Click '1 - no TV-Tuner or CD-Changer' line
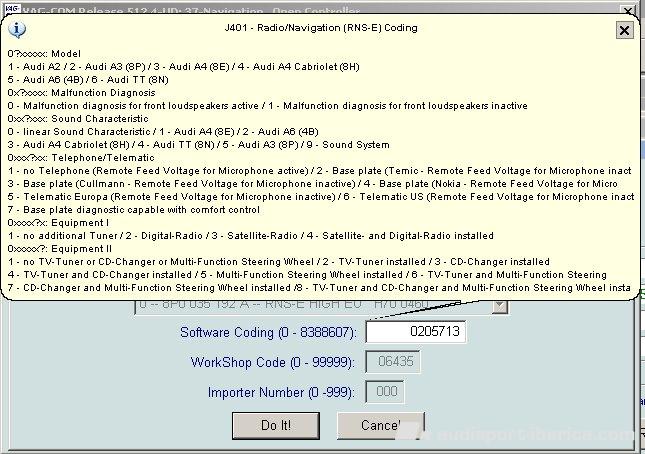645x454 pixels. (x=278, y=262)
